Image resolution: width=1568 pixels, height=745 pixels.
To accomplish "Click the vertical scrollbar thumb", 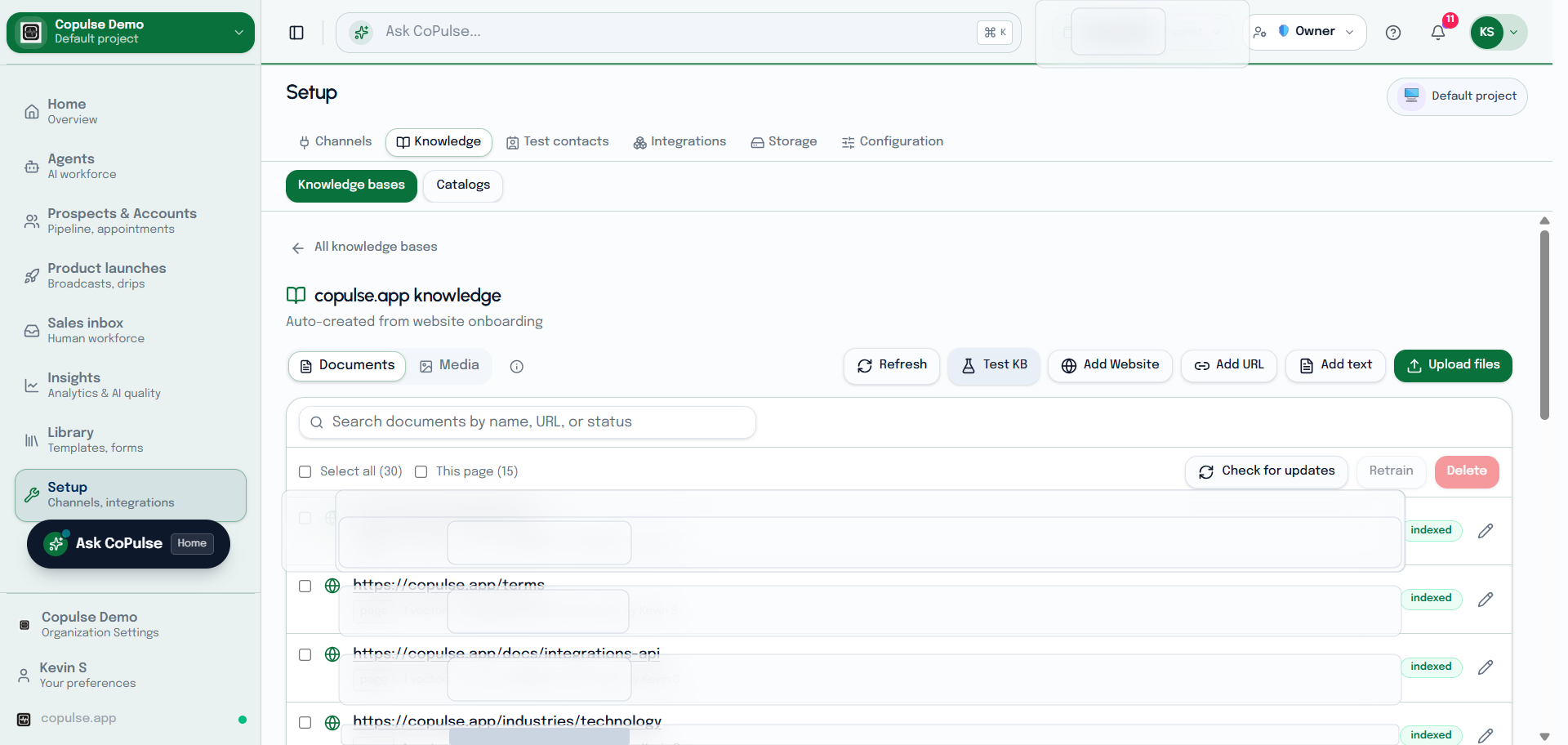I will point(1544,325).
